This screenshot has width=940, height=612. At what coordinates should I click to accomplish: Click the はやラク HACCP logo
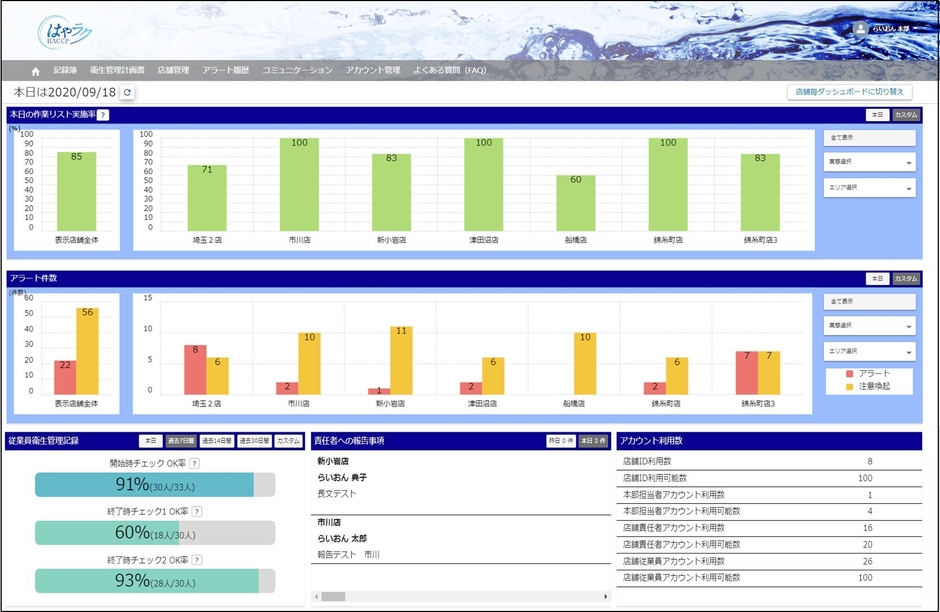65,32
